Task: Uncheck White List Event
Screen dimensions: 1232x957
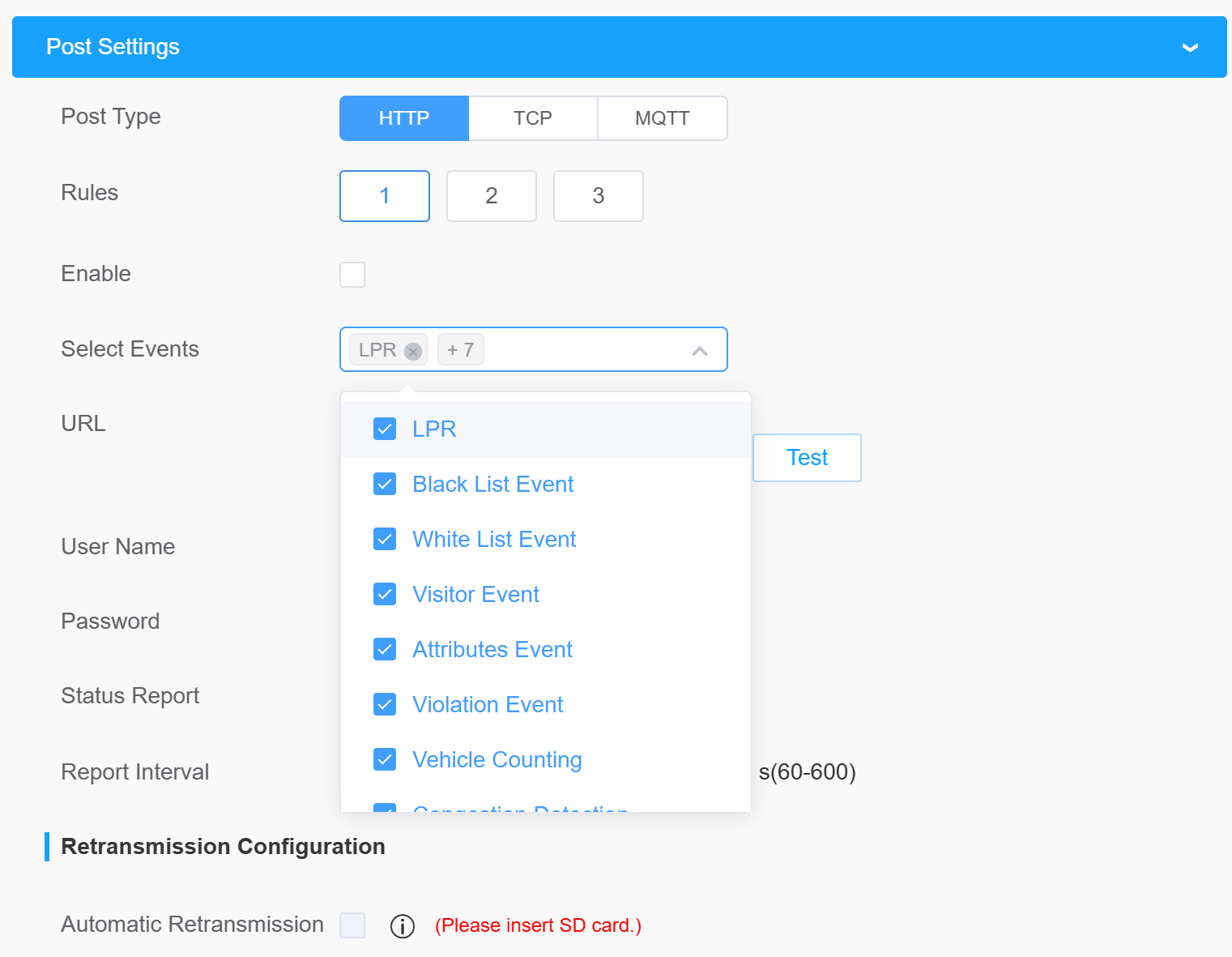Action: pos(385,539)
